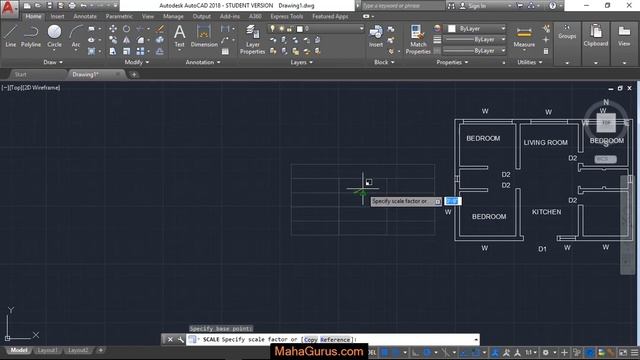This screenshot has width=640, height=360.
Task: Select the Mirror tool in Modify panel
Action: coord(127,40)
